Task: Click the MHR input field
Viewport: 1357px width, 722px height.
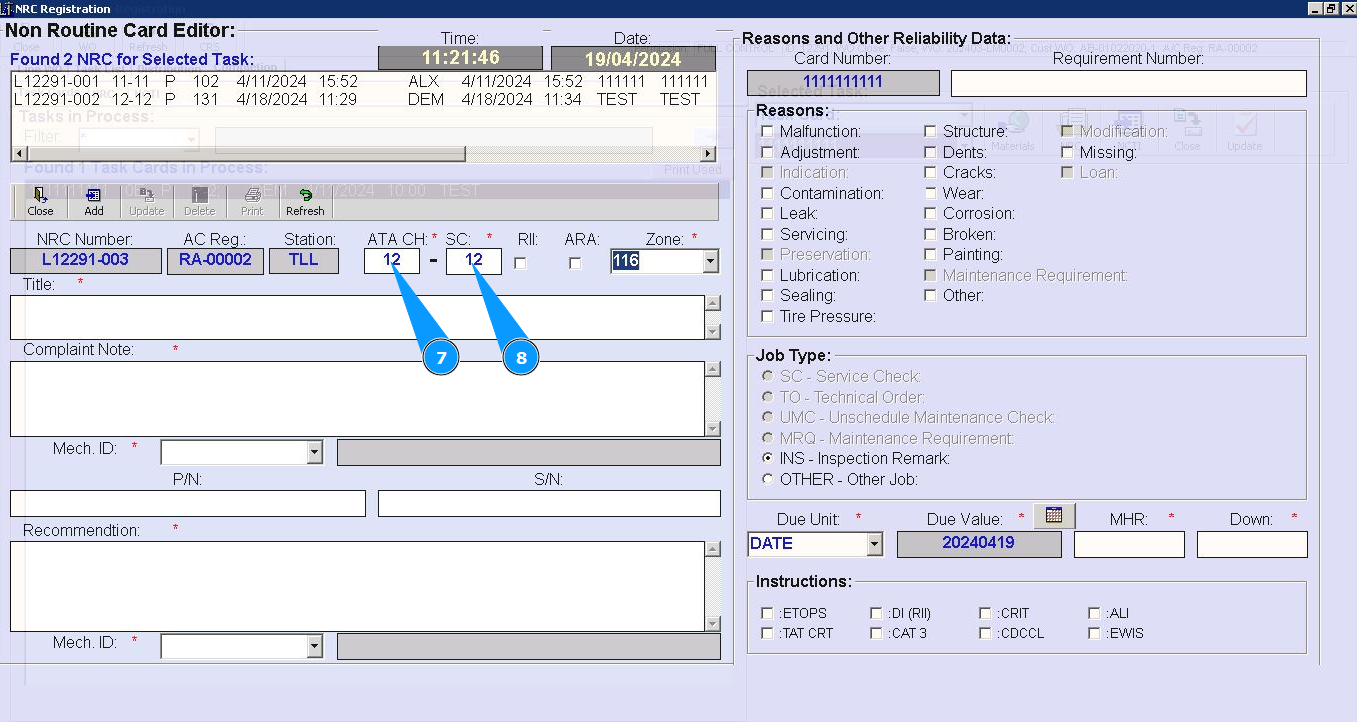Action: pos(1129,544)
